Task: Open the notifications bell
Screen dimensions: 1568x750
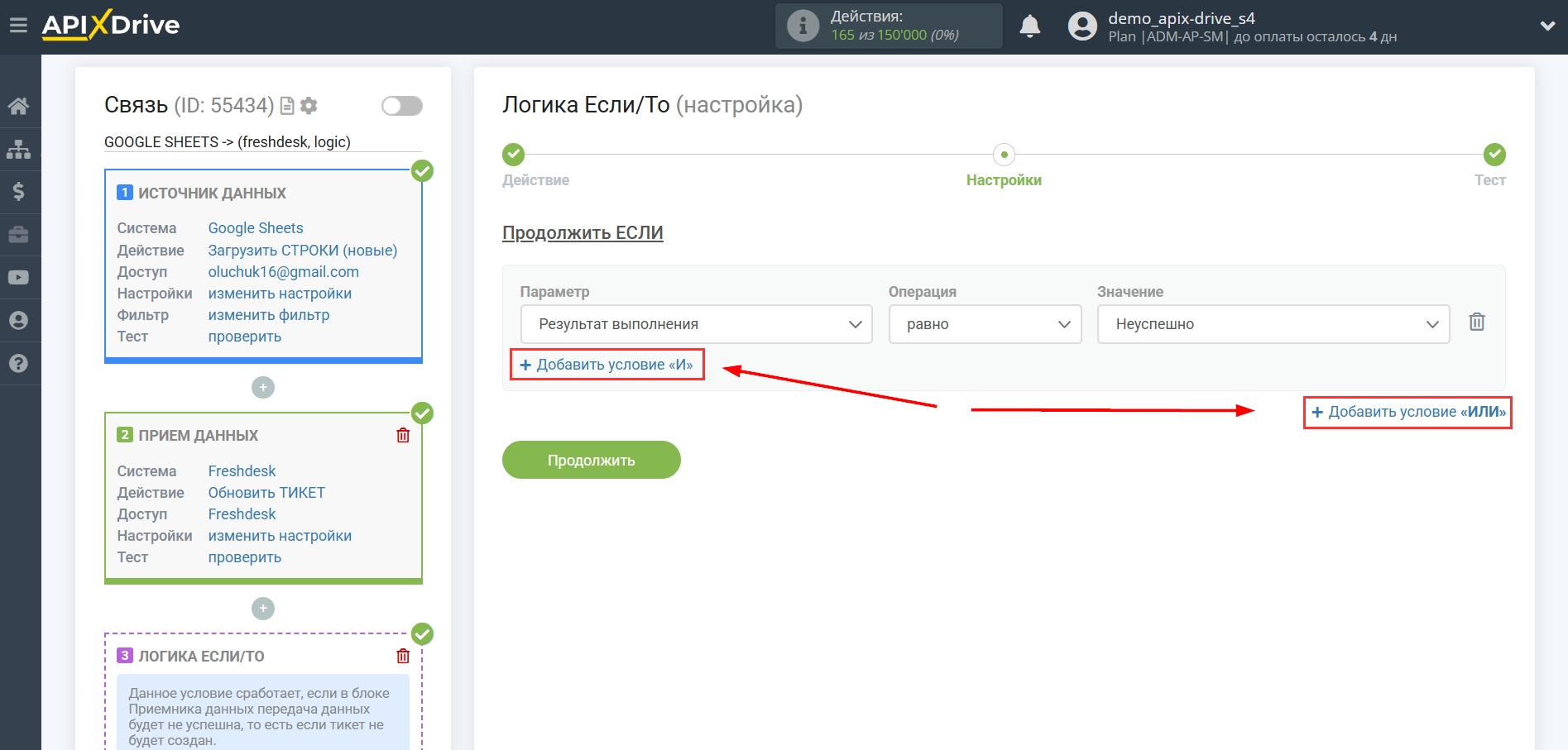Action: (x=1030, y=26)
